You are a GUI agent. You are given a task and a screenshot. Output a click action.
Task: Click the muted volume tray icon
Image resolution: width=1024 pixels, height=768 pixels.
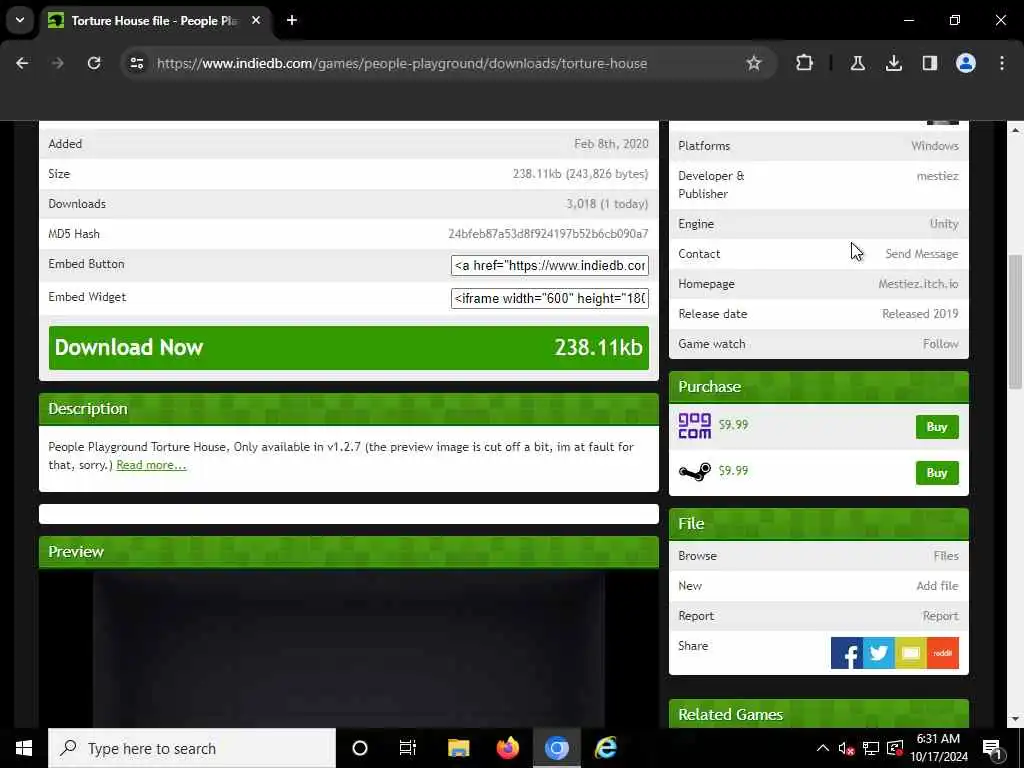(847, 748)
